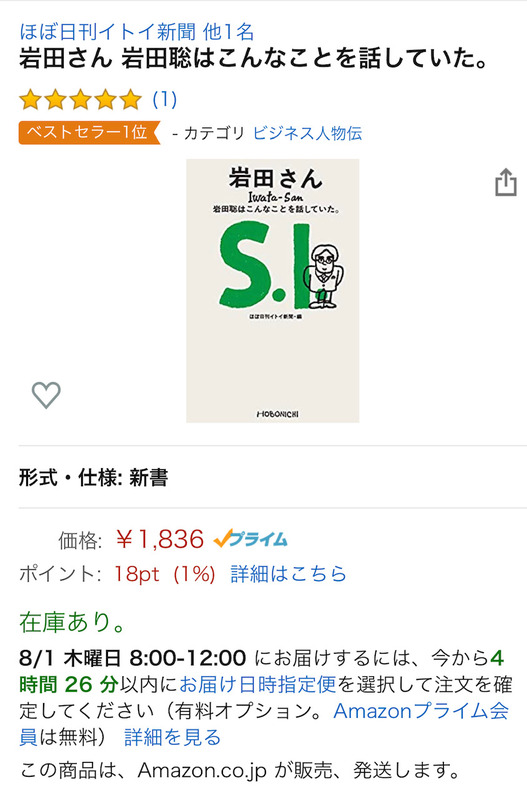Click the プライム badge logo
The image size is (527, 800).
pos(250,539)
